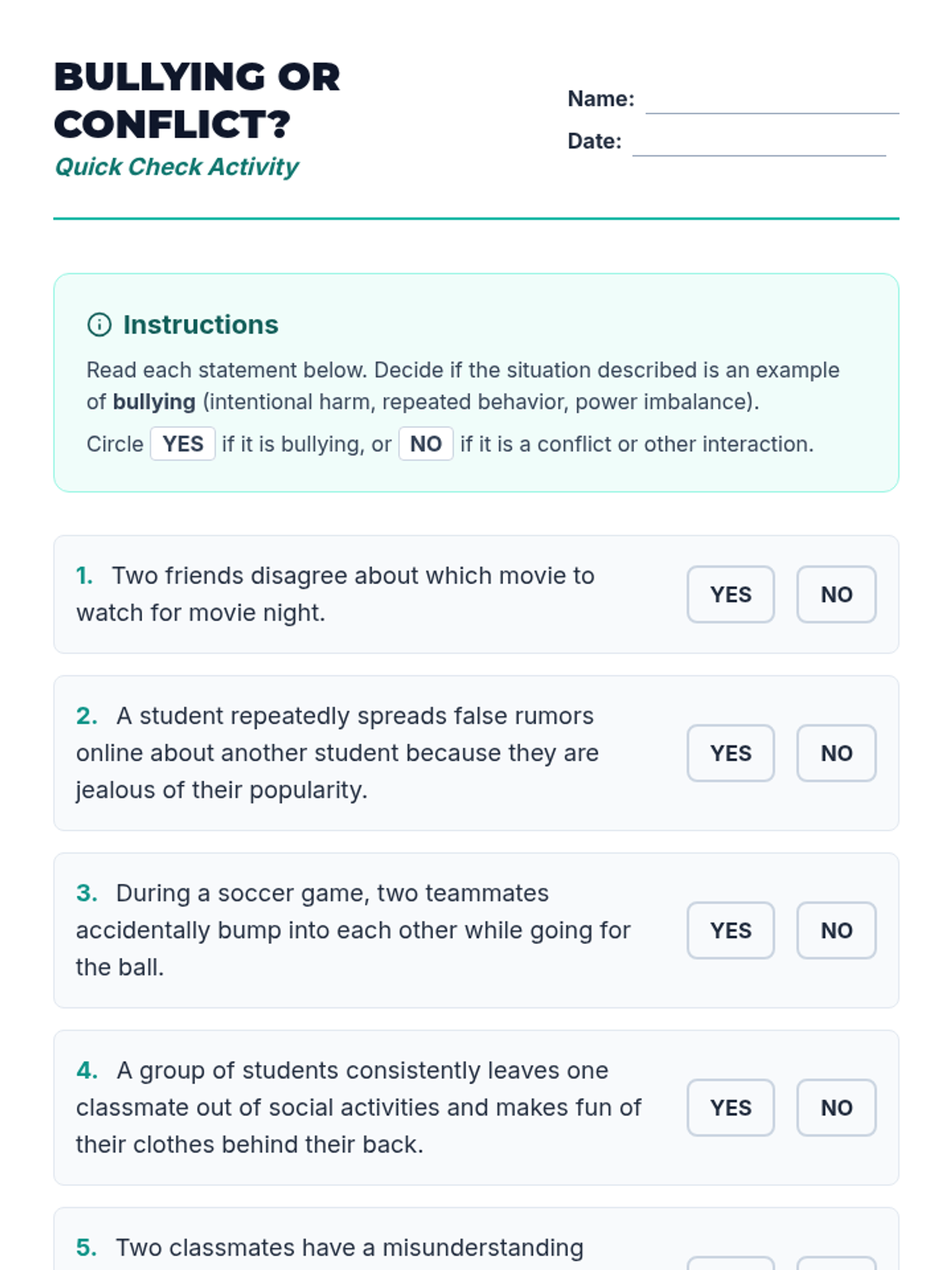Pick YES for question 4 about exclusion
Screen dimensions: 952x1270
point(730,1107)
